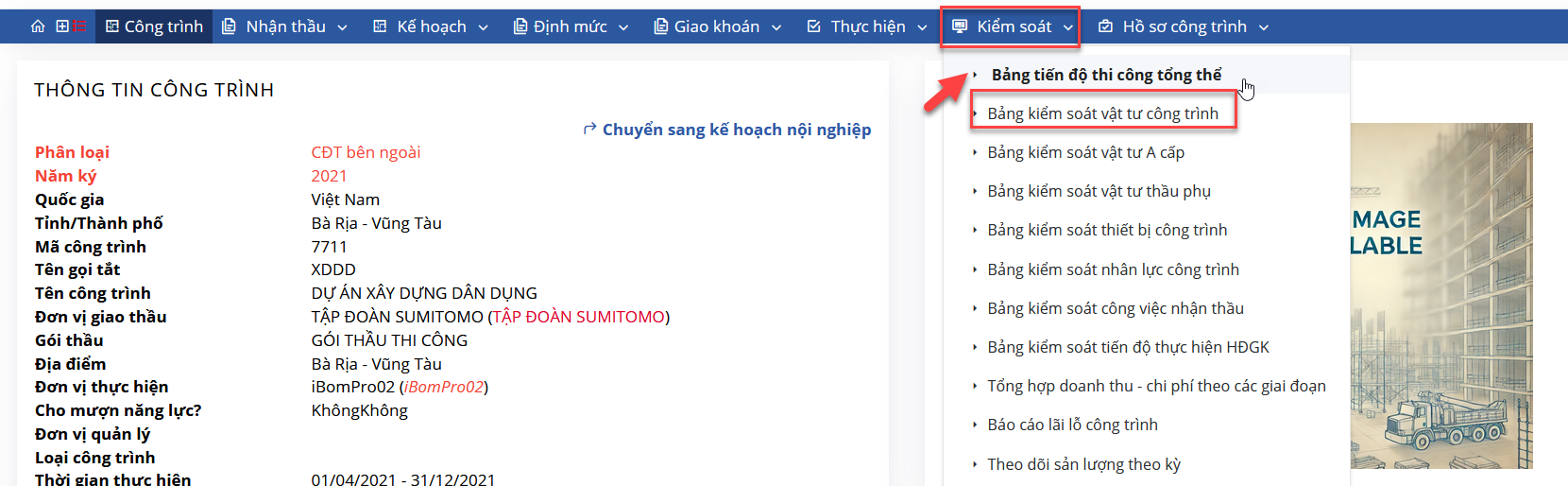Viewport: 1568px width, 486px height.
Task: Select Báo cáo lãi lỗ công trình
Action: [x=1072, y=425]
